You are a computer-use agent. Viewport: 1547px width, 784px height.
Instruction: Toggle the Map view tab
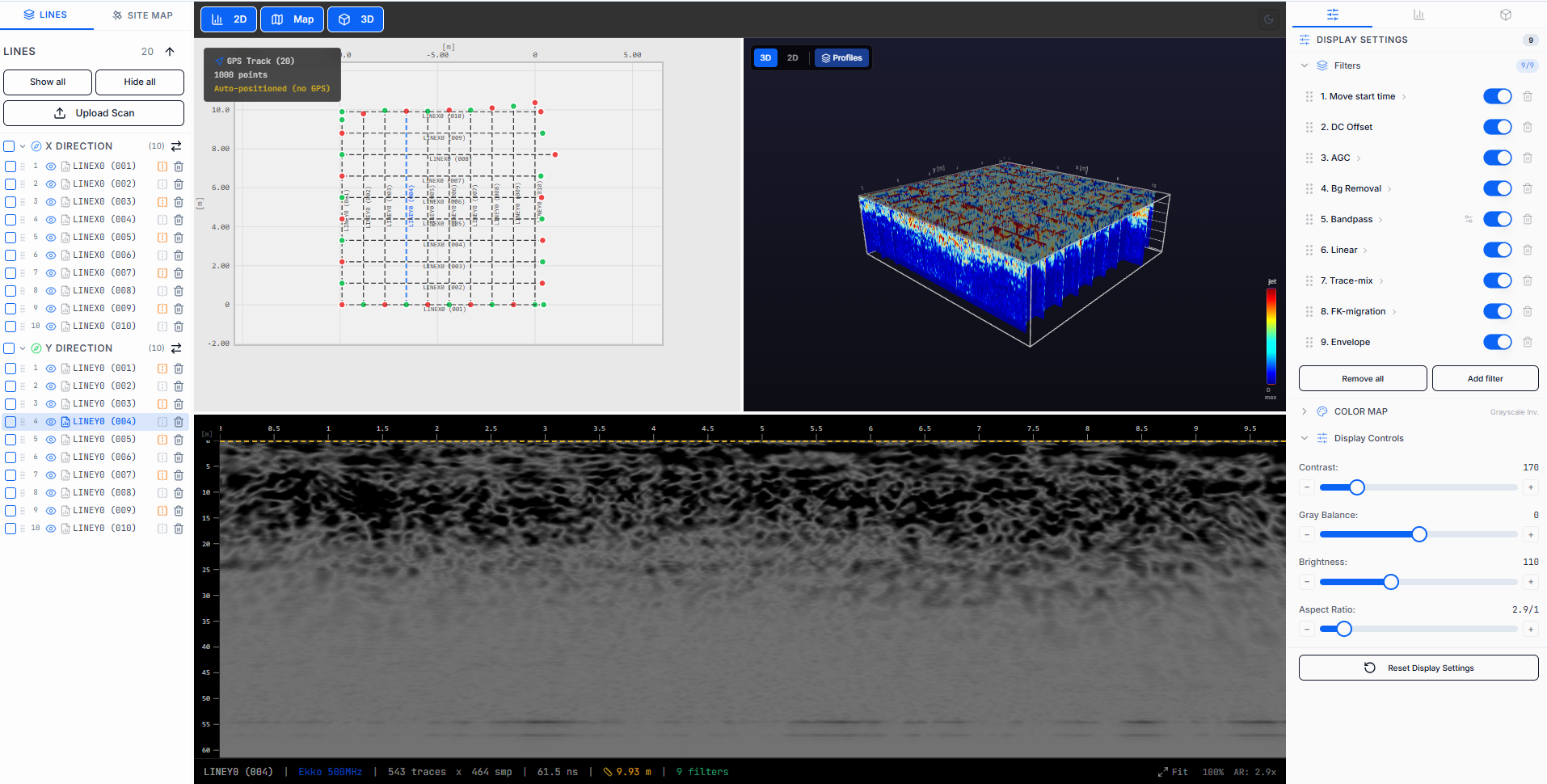point(293,19)
